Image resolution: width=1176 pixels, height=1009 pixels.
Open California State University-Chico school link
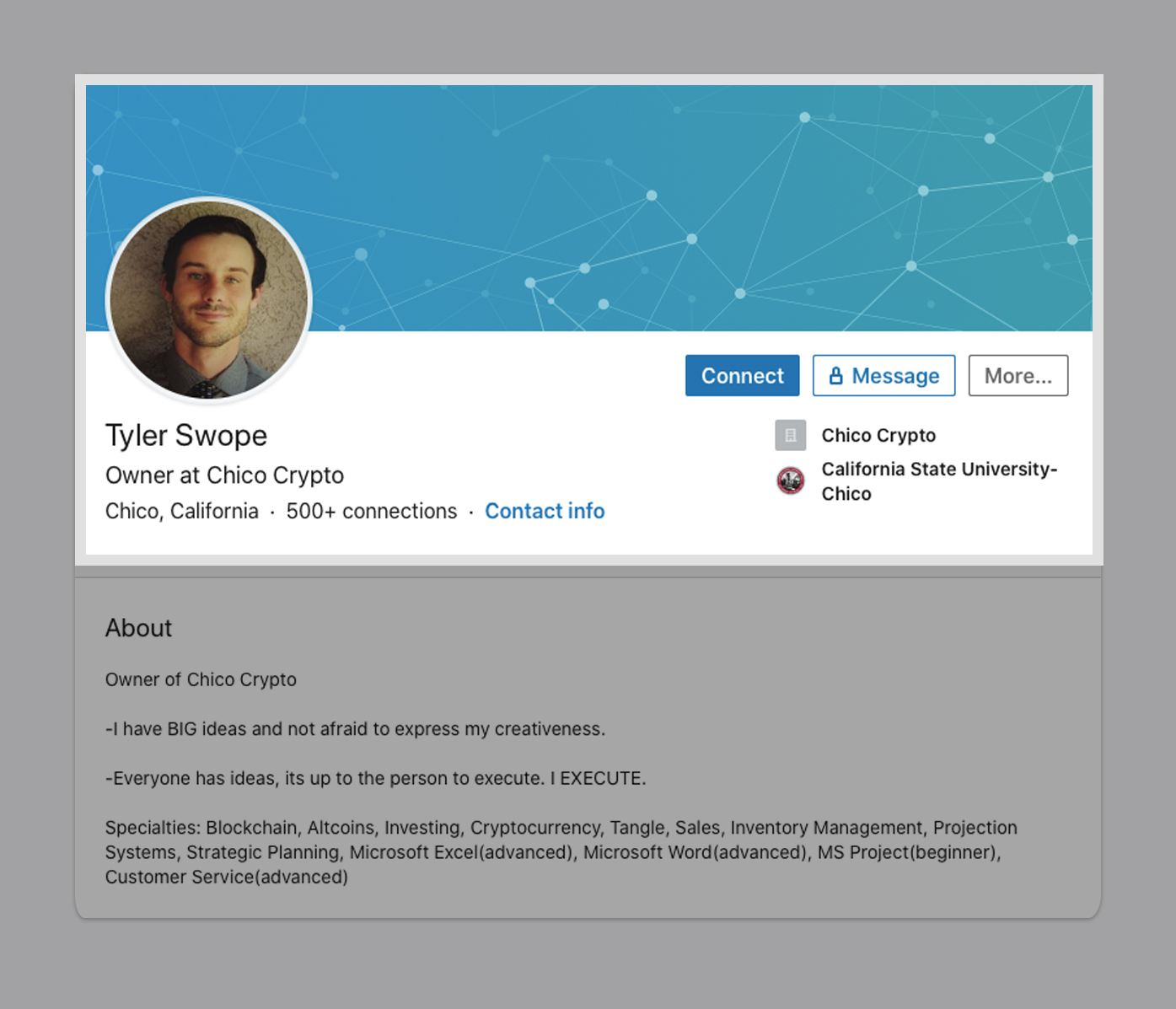tap(939, 481)
